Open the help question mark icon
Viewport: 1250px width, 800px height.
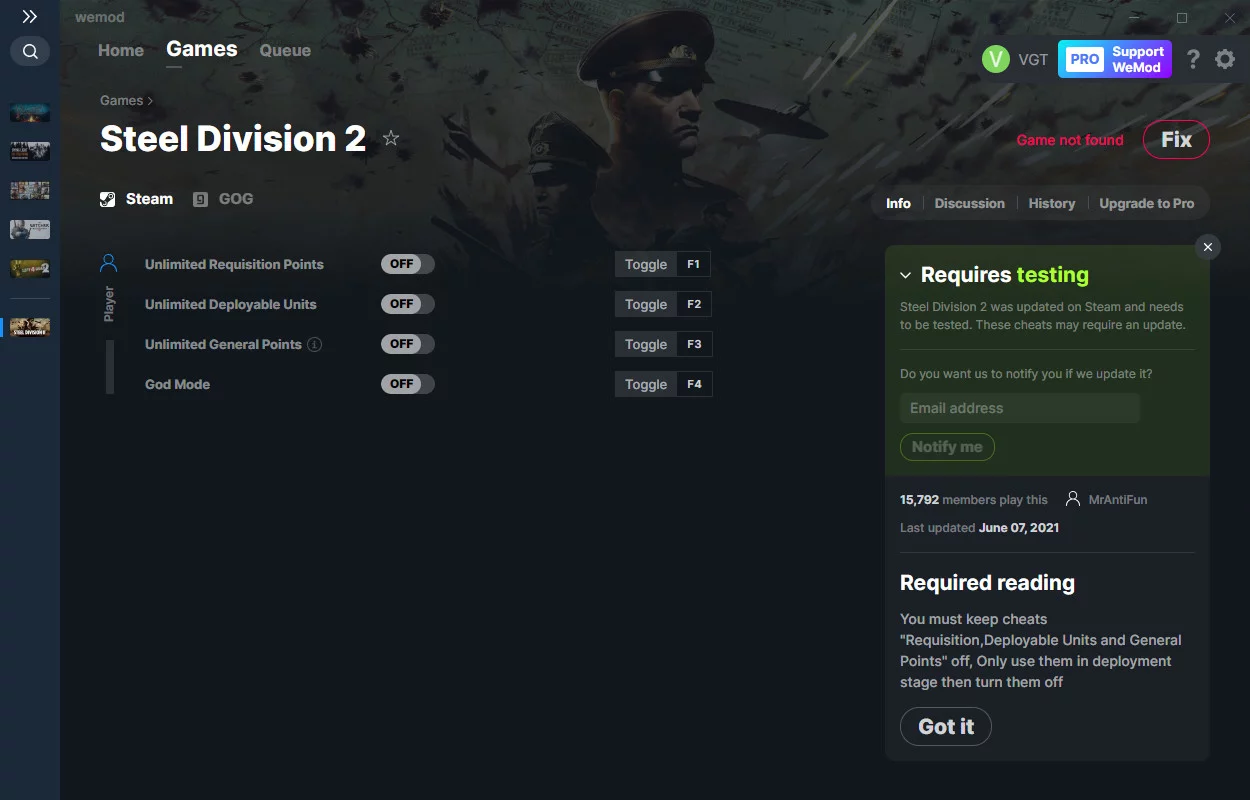coord(1193,59)
